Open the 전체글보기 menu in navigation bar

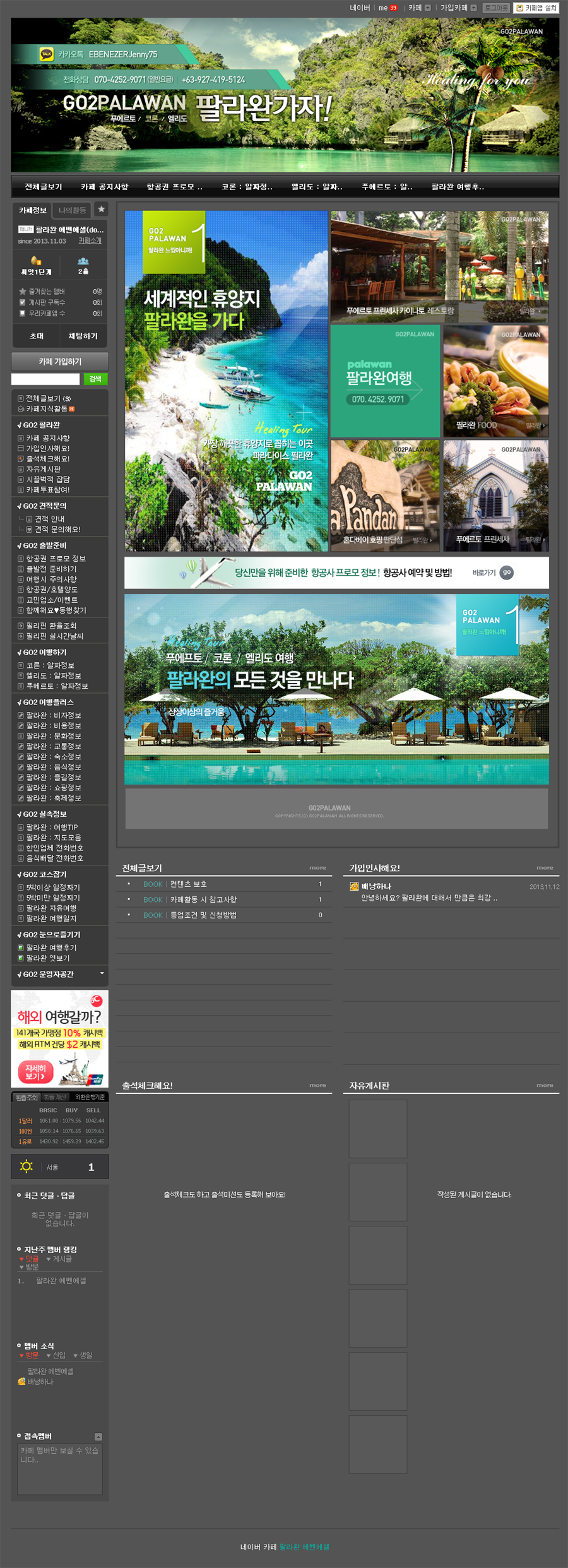click(x=44, y=187)
